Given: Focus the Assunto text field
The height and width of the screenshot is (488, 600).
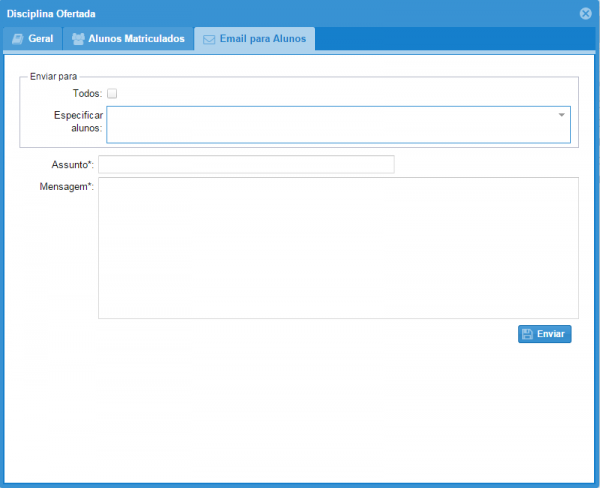Looking at the screenshot, I should (x=246, y=164).
